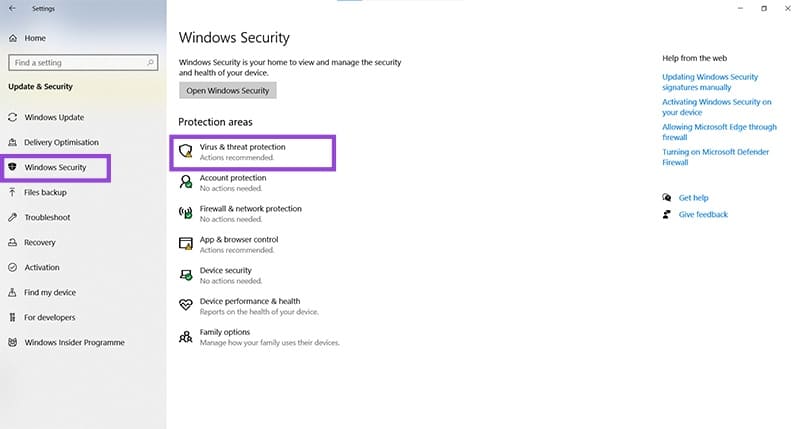Image resolution: width=800 pixels, height=429 pixels.
Task: Click the Get help link
Action: (693, 198)
